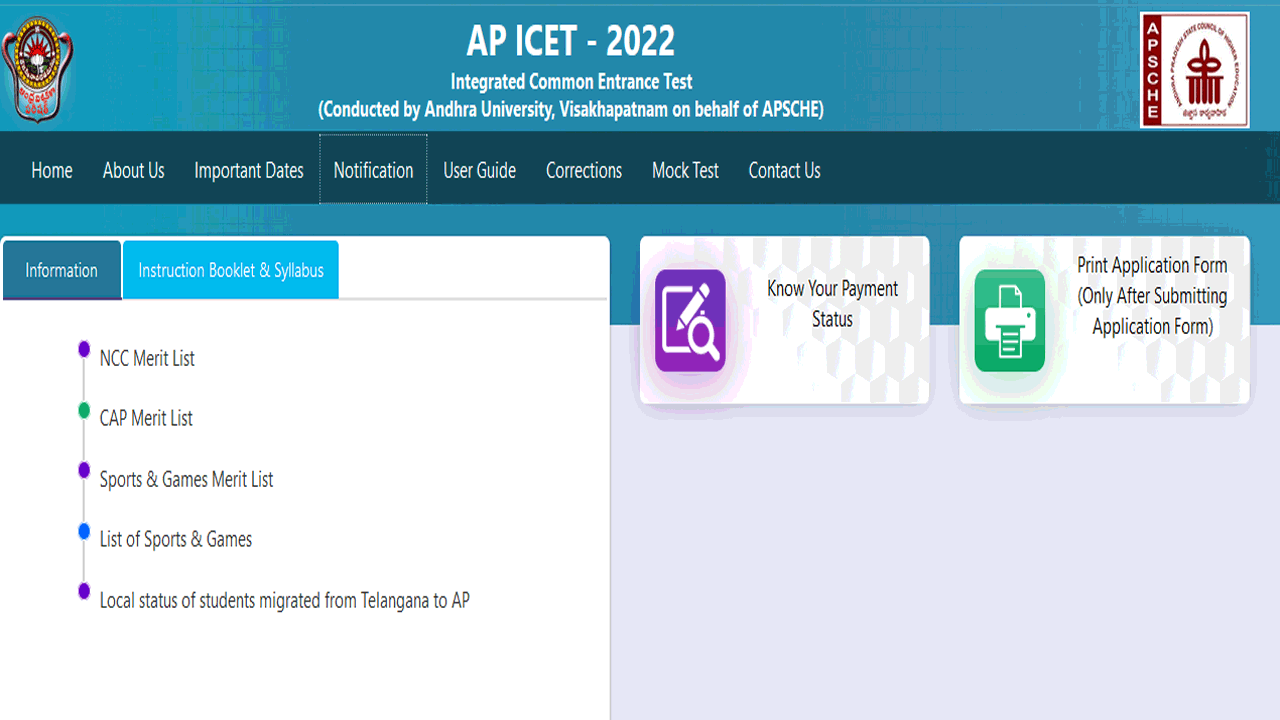Image resolution: width=1280 pixels, height=720 pixels.
Task: Open the NCC Merit List link
Action: coord(147,358)
